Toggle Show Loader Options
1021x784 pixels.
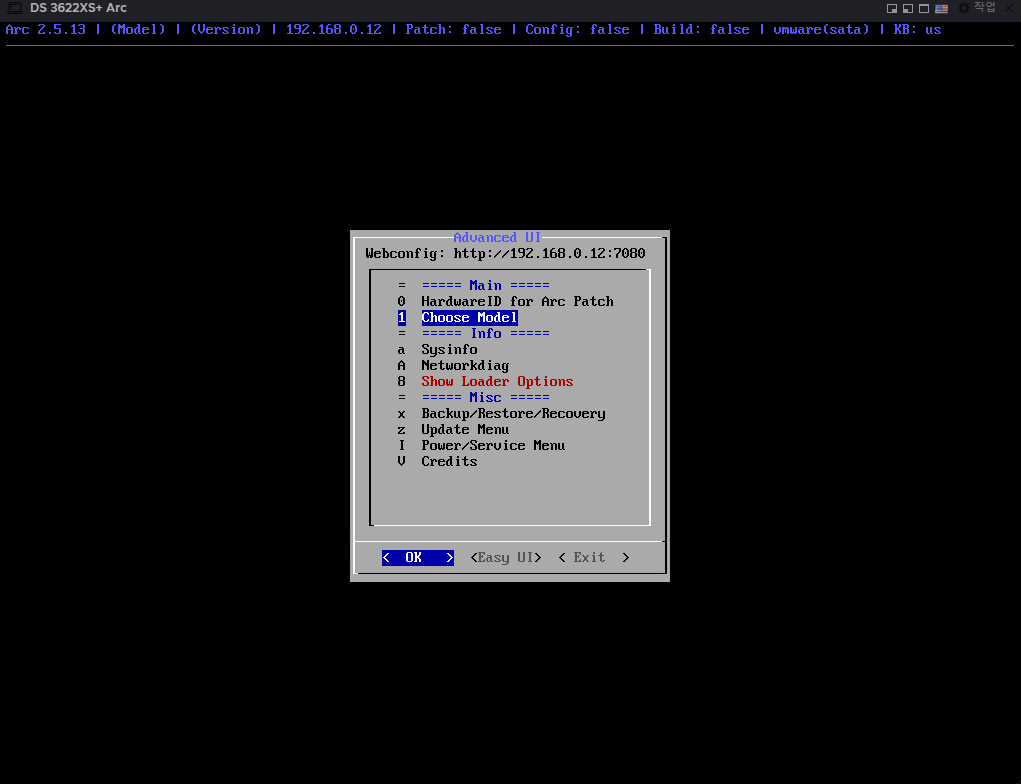click(x=496, y=382)
